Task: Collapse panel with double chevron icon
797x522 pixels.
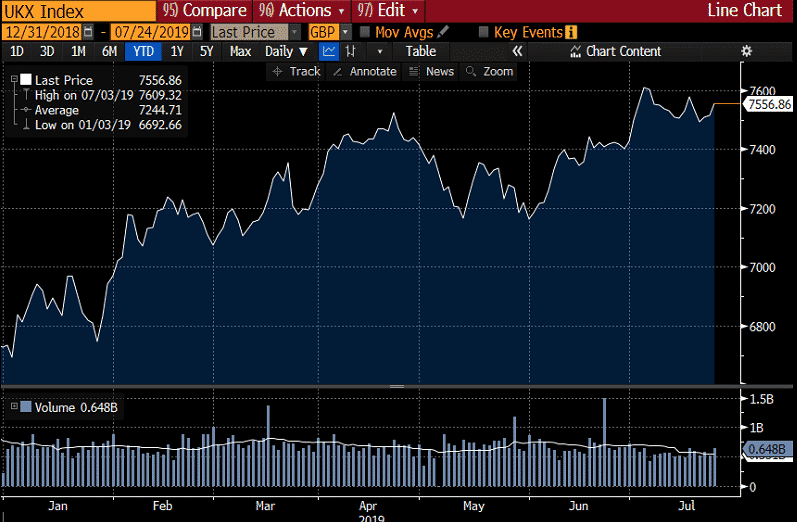Action: pyautogui.click(x=517, y=51)
